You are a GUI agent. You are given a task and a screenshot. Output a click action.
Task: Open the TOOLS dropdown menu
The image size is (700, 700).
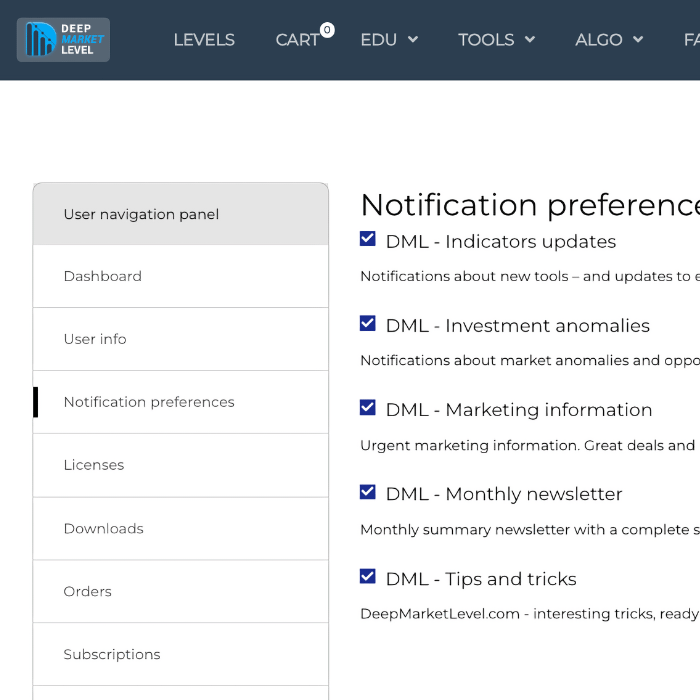click(496, 40)
